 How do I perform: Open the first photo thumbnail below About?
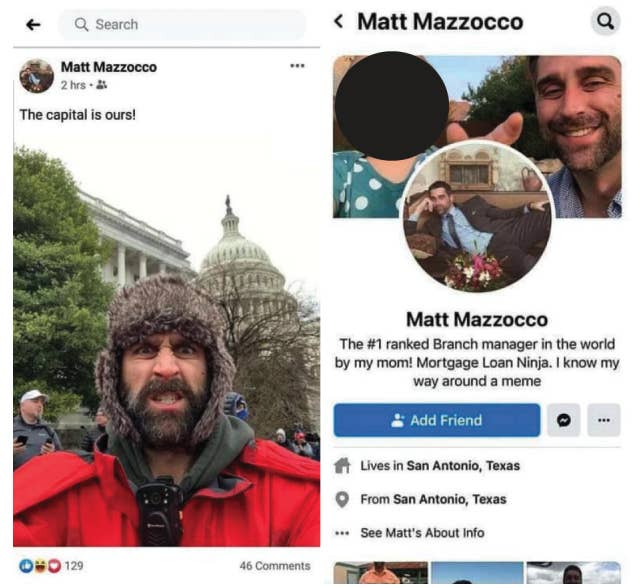pos(380,572)
